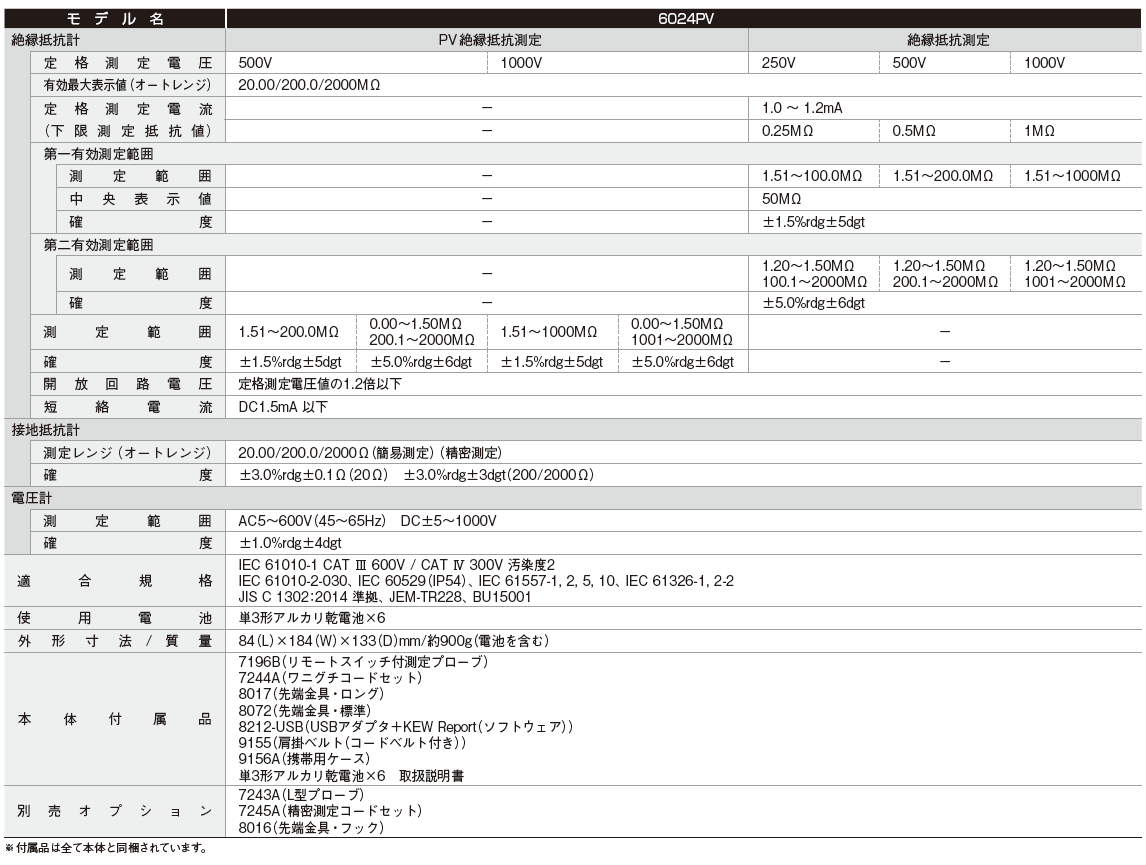Click the ±5.0%rdg±6dgt second range accuracy
Image resolution: width=1146 pixels, height=865 pixels.
click(813, 302)
